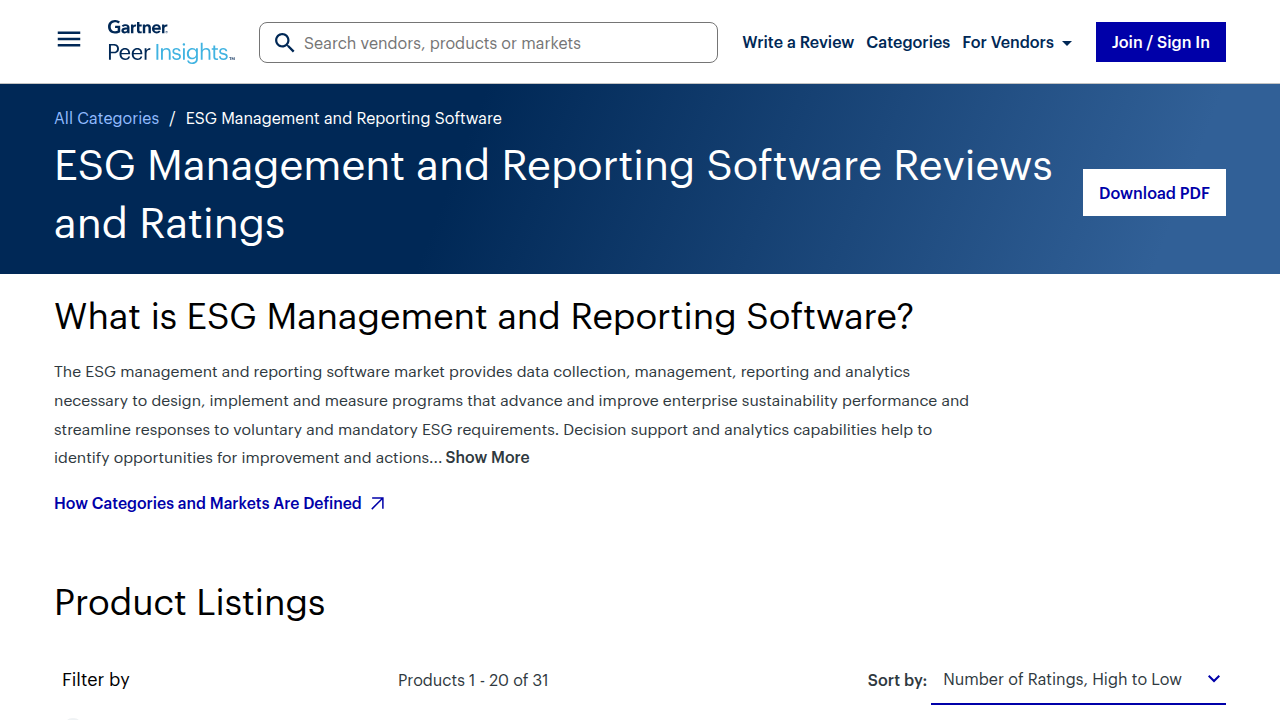Download the PDF report
The height and width of the screenshot is (720, 1280).
tap(1154, 193)
